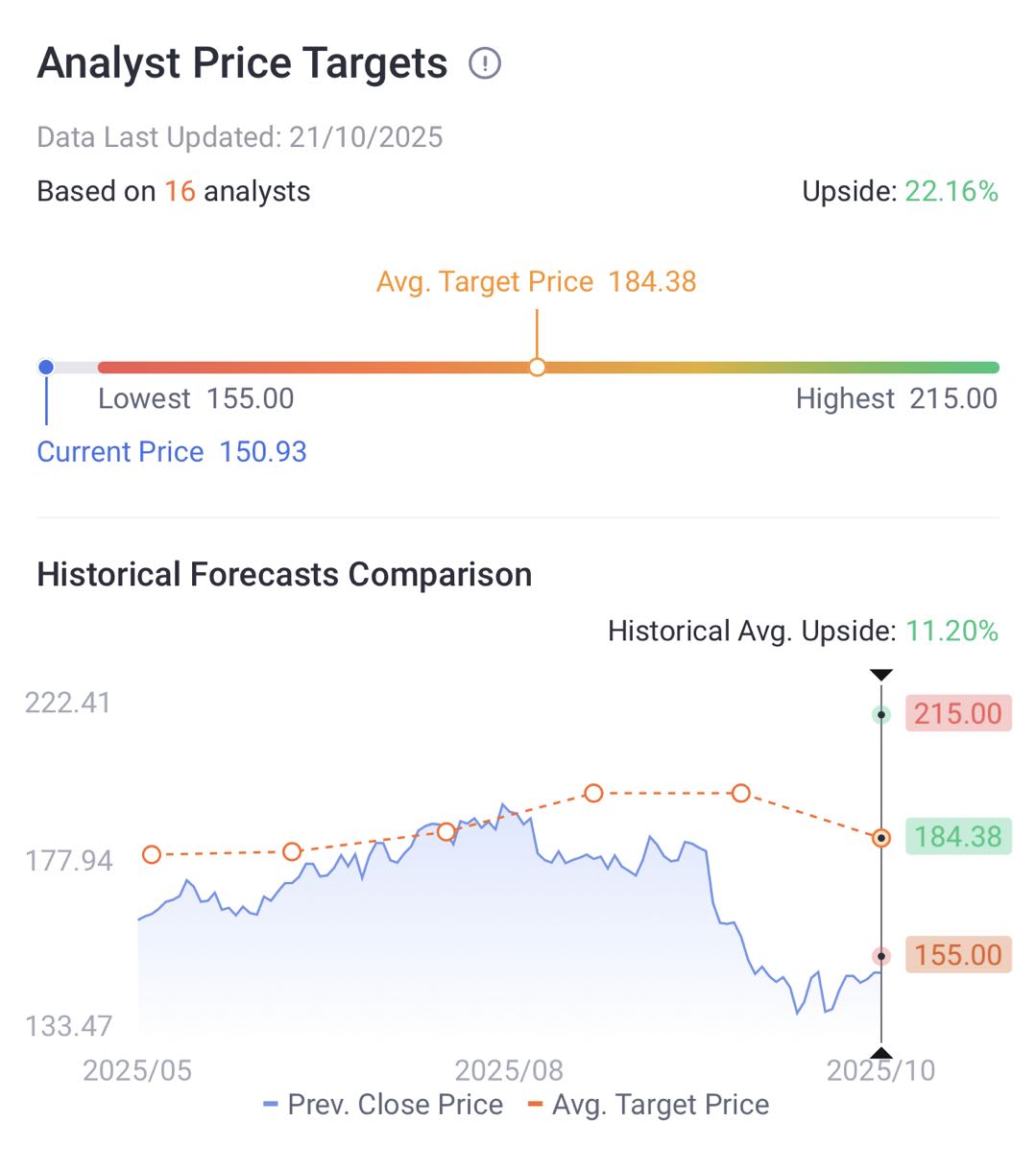
Task: Click the first orange target point on chart
Action: click(x=152, y=854)
